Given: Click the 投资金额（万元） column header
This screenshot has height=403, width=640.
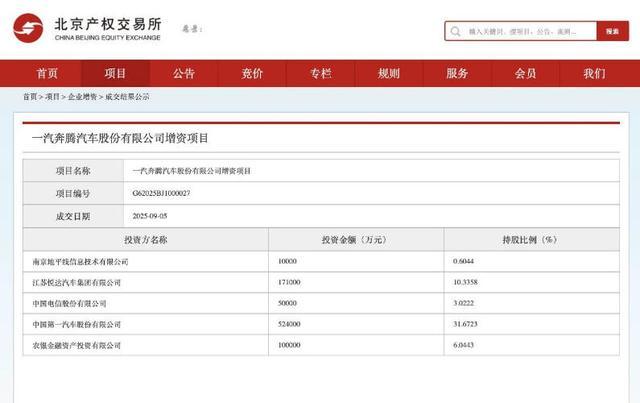Looking at the screenshot, I should tap(356, 240).
